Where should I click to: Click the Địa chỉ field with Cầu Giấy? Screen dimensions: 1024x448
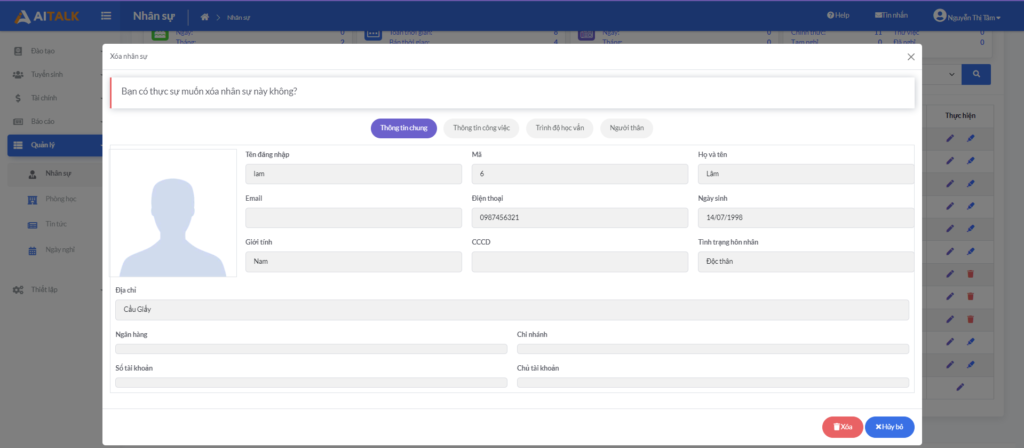(512, 310)
